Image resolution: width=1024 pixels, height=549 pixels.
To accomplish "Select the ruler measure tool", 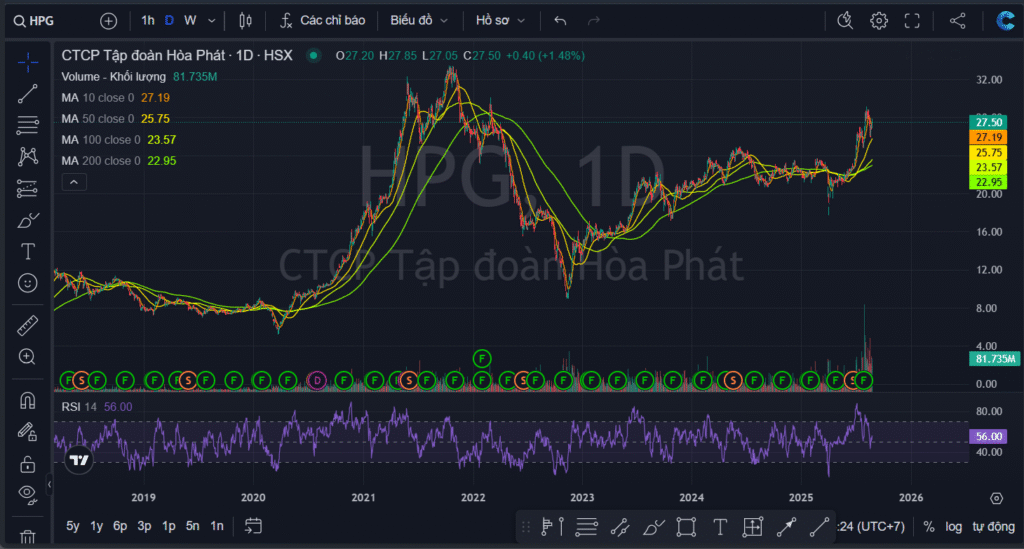I will (28, 326).
